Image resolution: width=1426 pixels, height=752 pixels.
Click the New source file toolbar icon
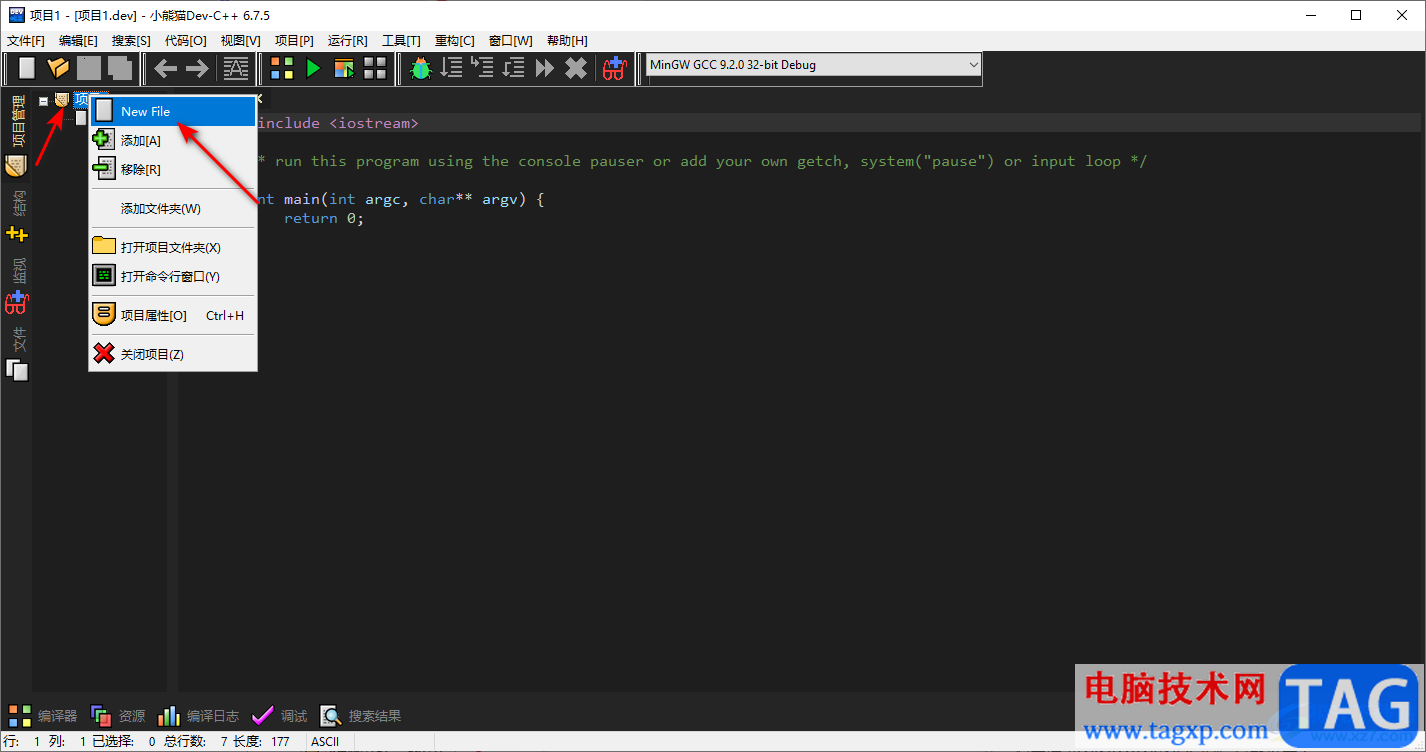point(27,68)
